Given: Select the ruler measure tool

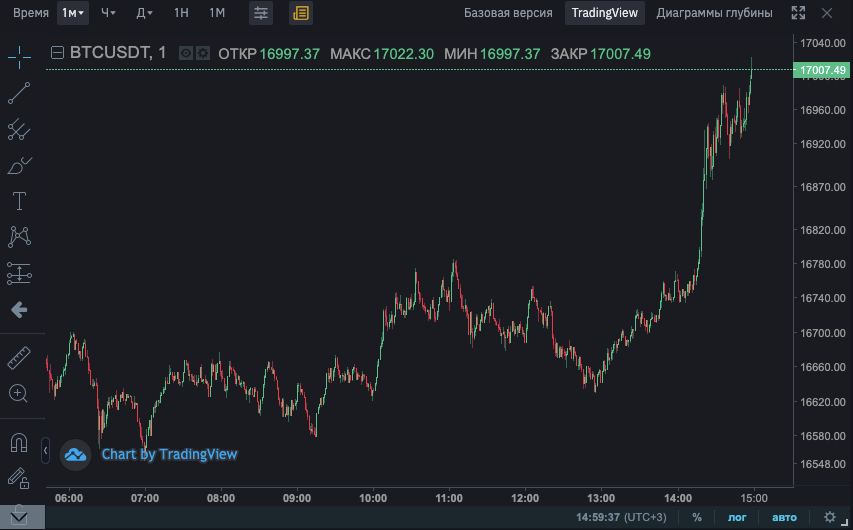Looking at the screenshot, I should pos(19,358).
